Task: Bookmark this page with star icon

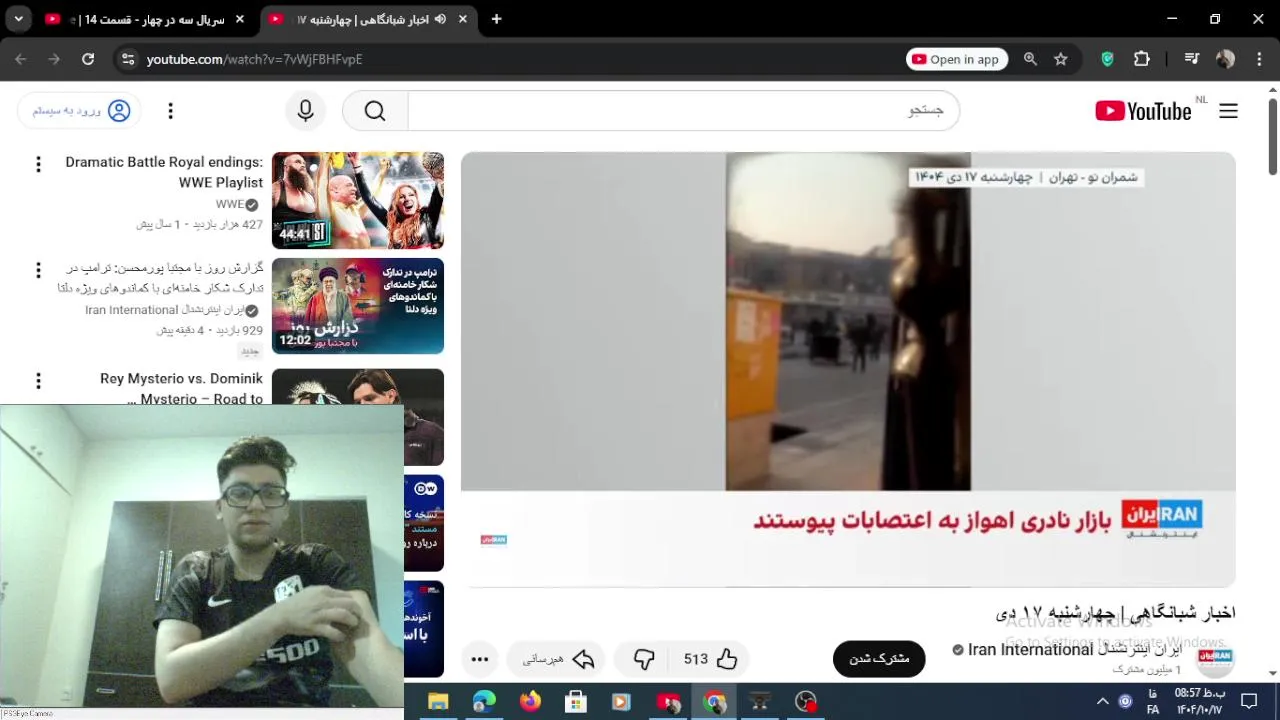Action: [x=1061, y=59]
